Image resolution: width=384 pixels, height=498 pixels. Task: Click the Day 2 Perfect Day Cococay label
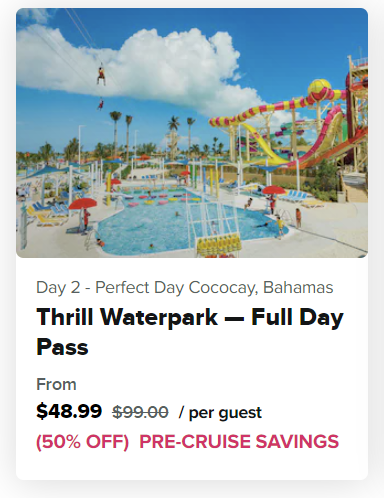pos(185,287)
